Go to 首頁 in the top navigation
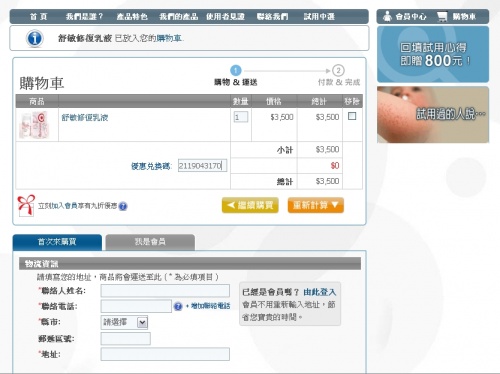 [x=38, y=16]
